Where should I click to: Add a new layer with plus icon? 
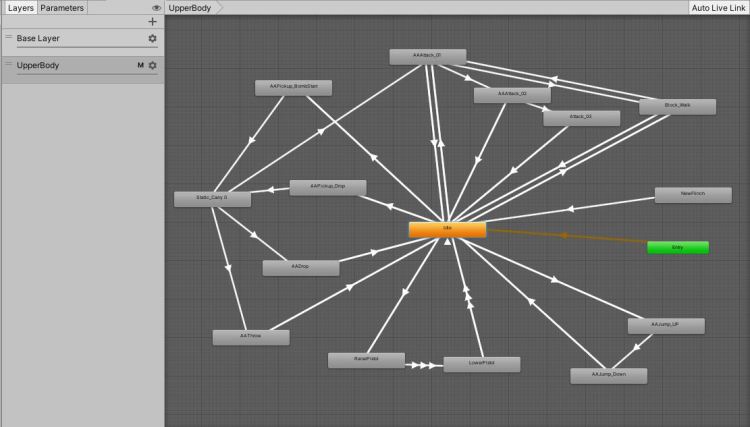click(152, 21)
